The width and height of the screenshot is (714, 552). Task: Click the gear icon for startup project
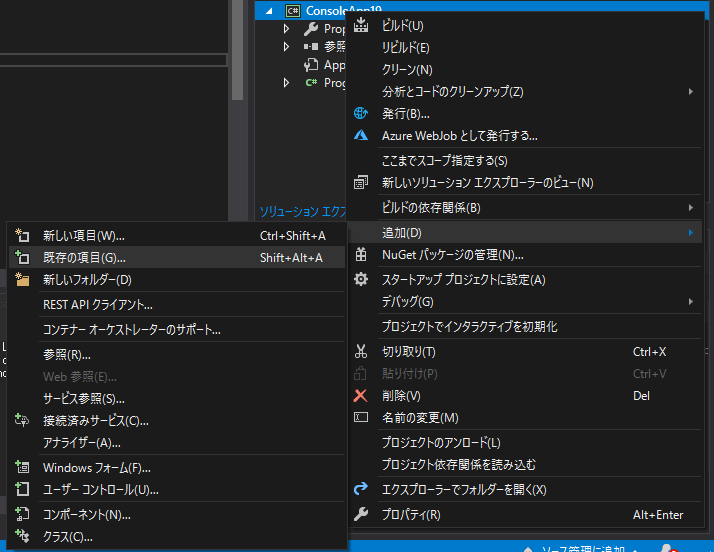tap(361, 279)
